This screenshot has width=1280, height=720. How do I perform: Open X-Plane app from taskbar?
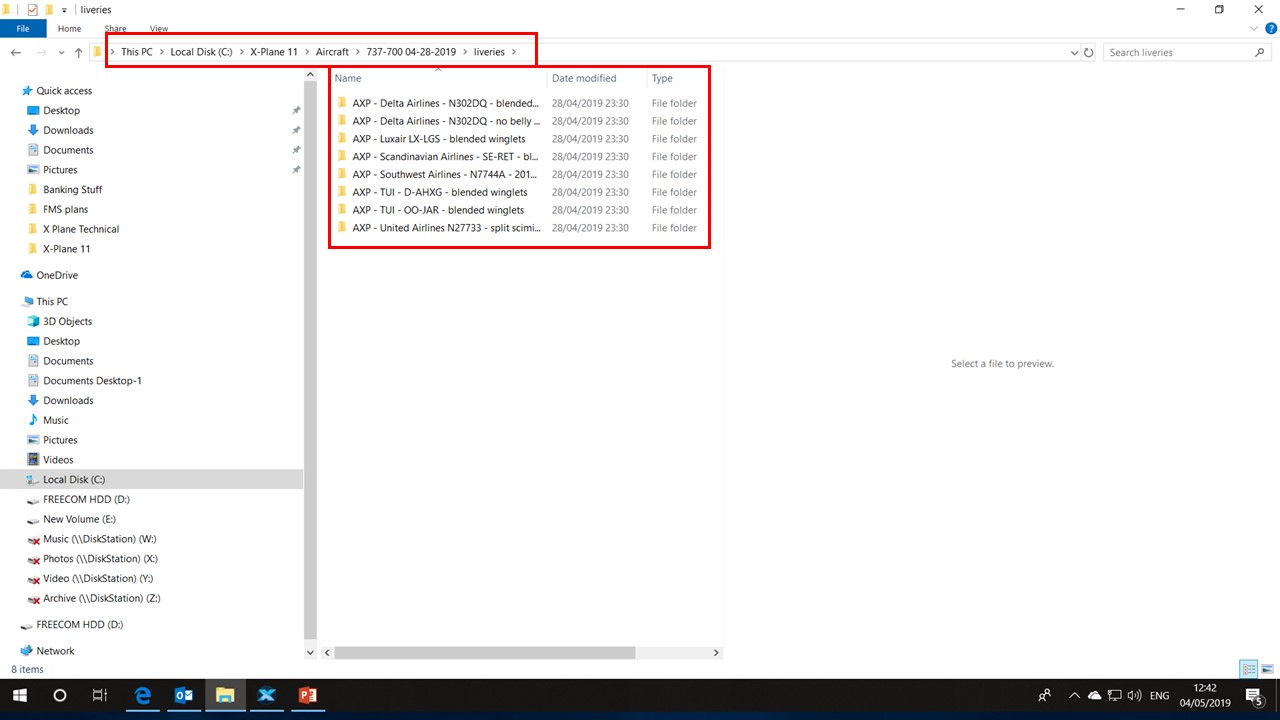tap(266, 695)
